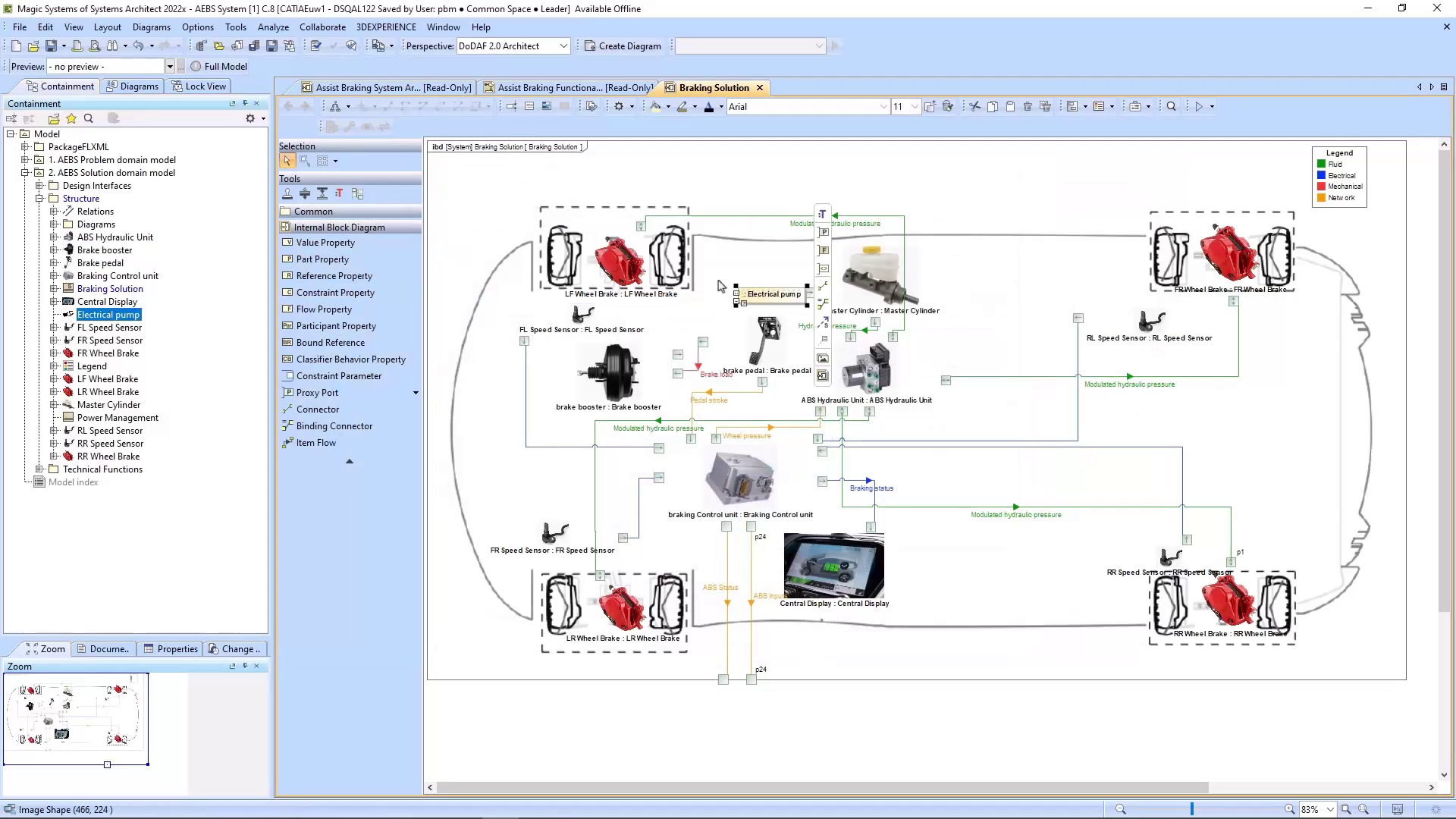The width and height of the screenshot is (1456, 819).
Task: Toggle the auto-hide pin on the Containment panel
Action: pos(244,103)
